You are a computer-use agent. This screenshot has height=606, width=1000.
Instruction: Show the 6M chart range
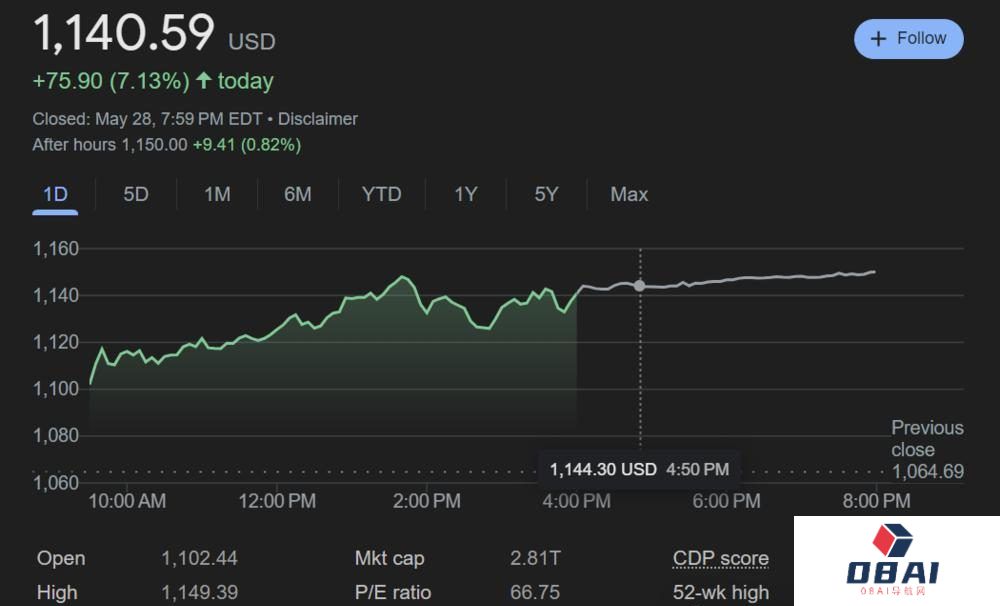pyautogui.click(x=298, y=194)
